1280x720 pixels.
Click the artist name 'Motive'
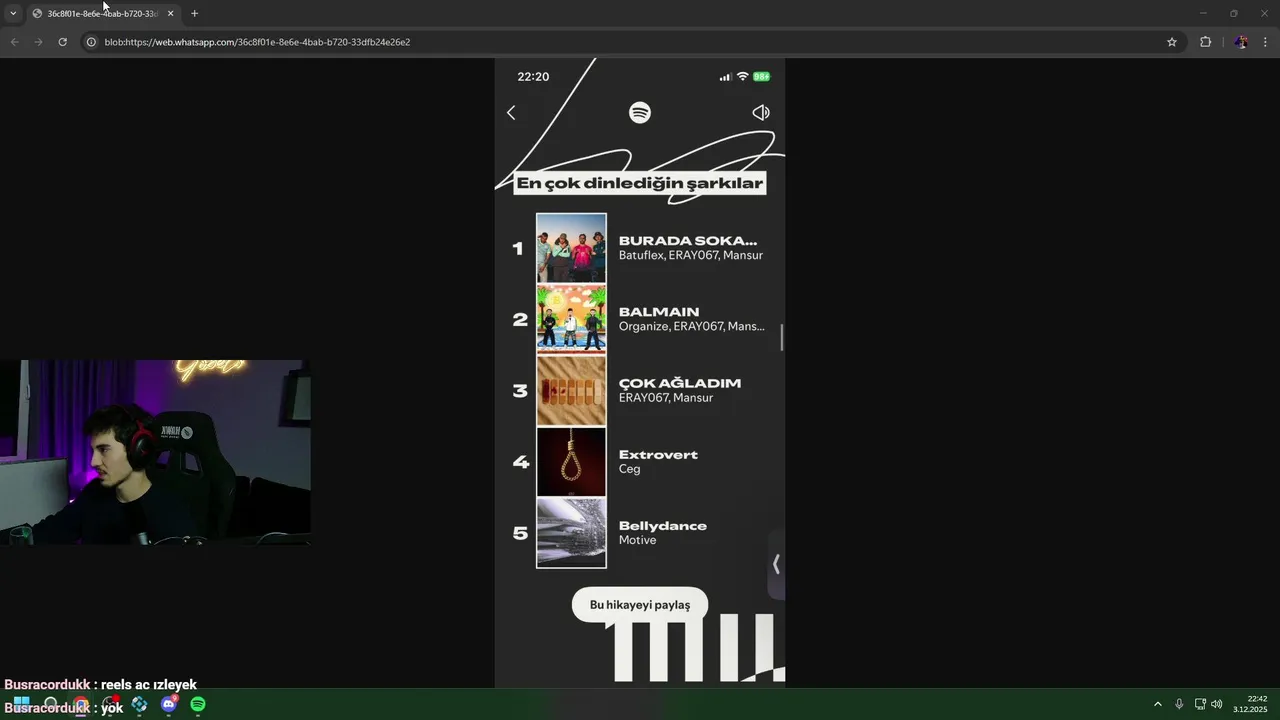tap(637, 540)
